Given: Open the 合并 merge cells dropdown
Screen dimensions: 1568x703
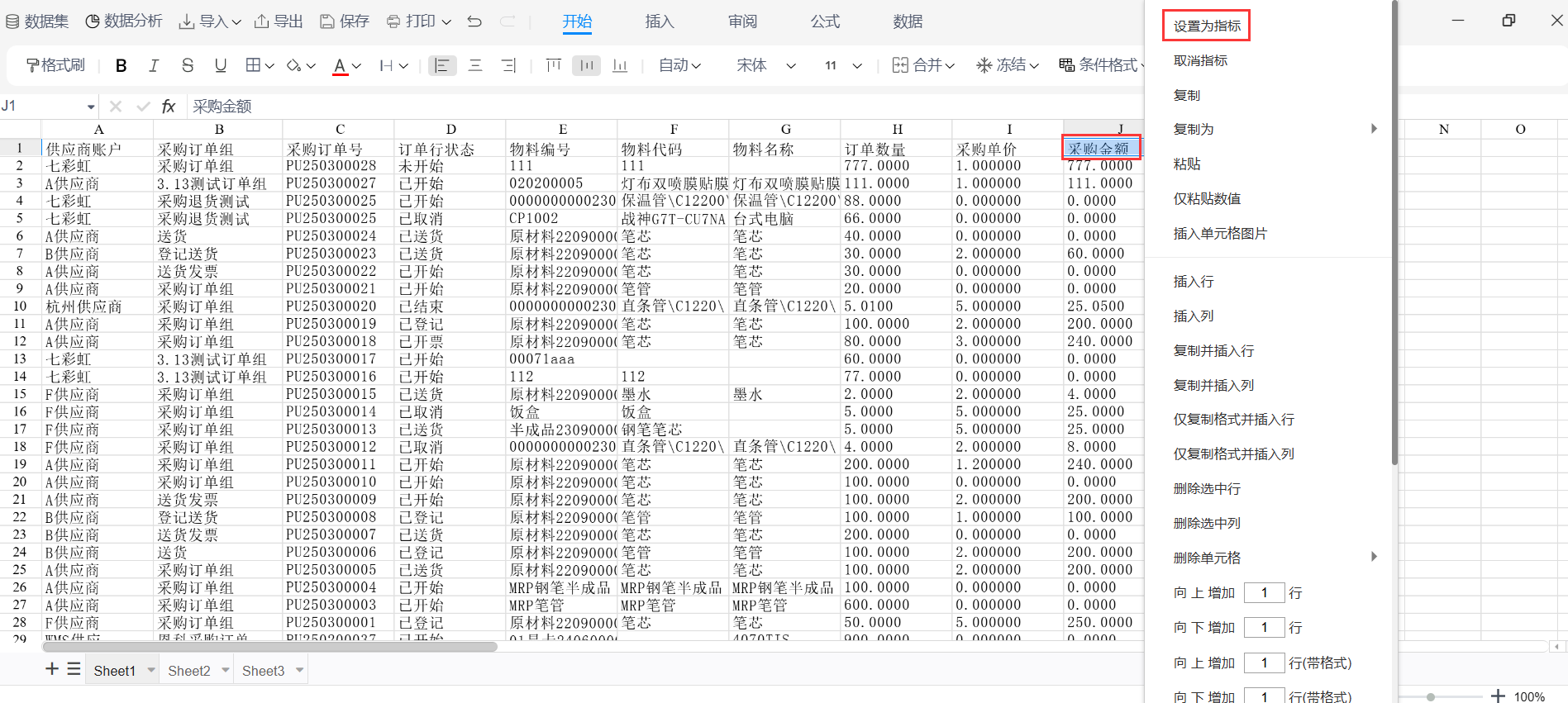Looking at the screenshot, I should (923, 65).
